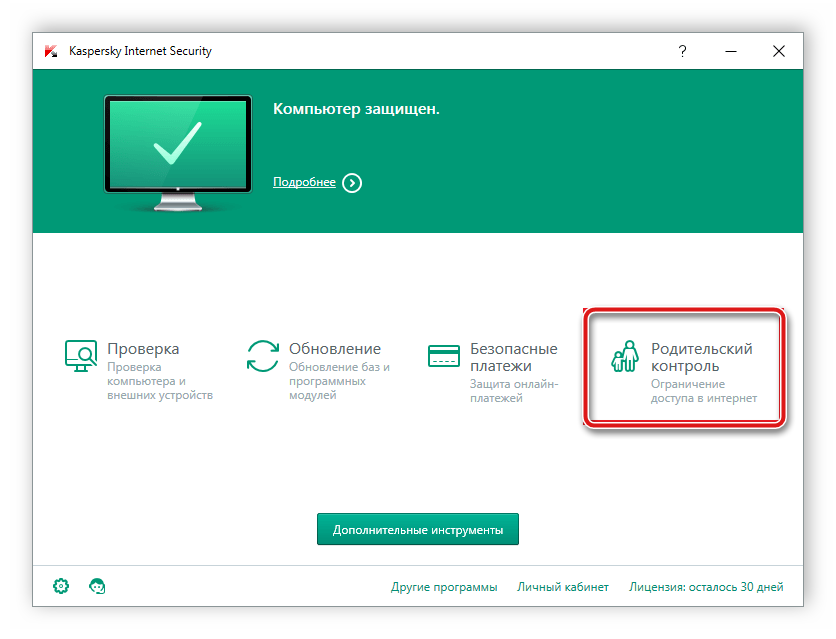The image size is (836, 639).
Task: Click 'Проверка компьютера и внешних устройств' description
Action: coord(160,381)
